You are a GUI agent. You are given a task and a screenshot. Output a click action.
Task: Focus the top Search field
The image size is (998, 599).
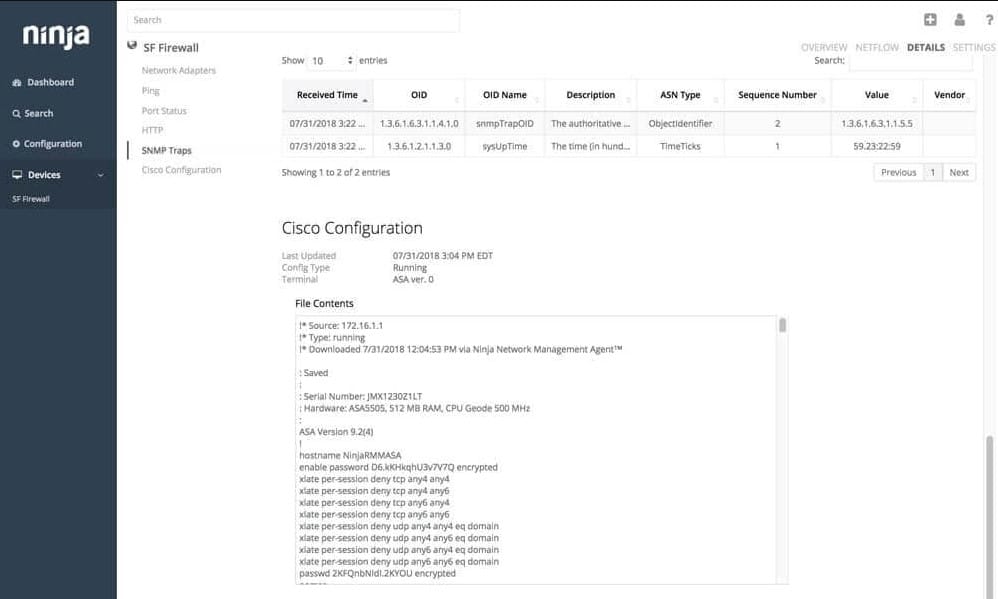(293, 20)
